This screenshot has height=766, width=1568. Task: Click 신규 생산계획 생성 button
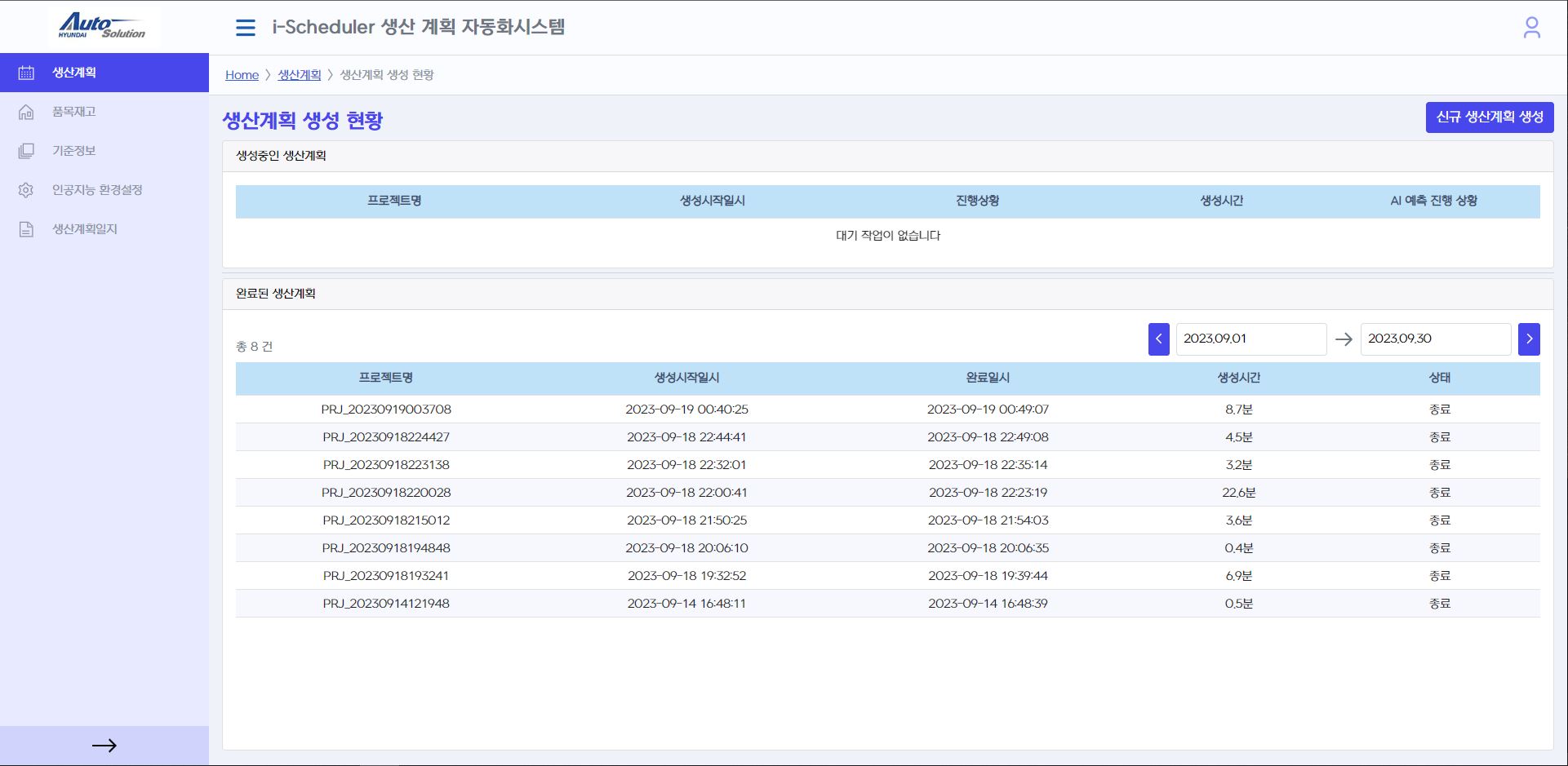point(1490,117)
